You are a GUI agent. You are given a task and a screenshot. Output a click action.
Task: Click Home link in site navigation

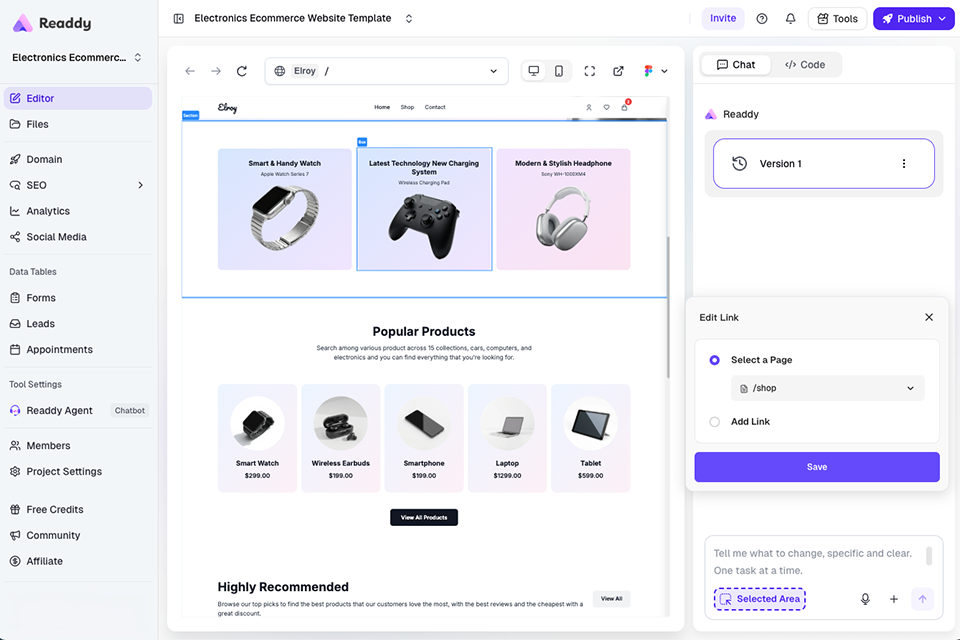(382, 107)
